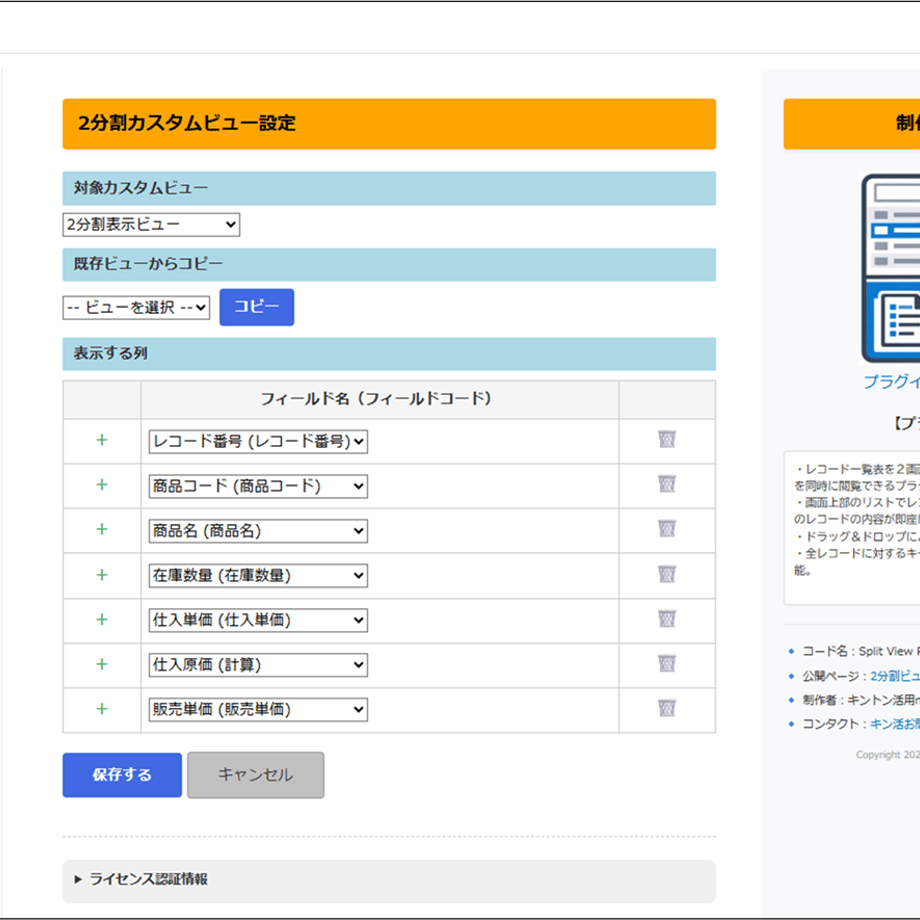Expand ライセンス認証情報 section
Viewport: 920px width, 920px height.
pyautogui.click(x=141, y=879)
